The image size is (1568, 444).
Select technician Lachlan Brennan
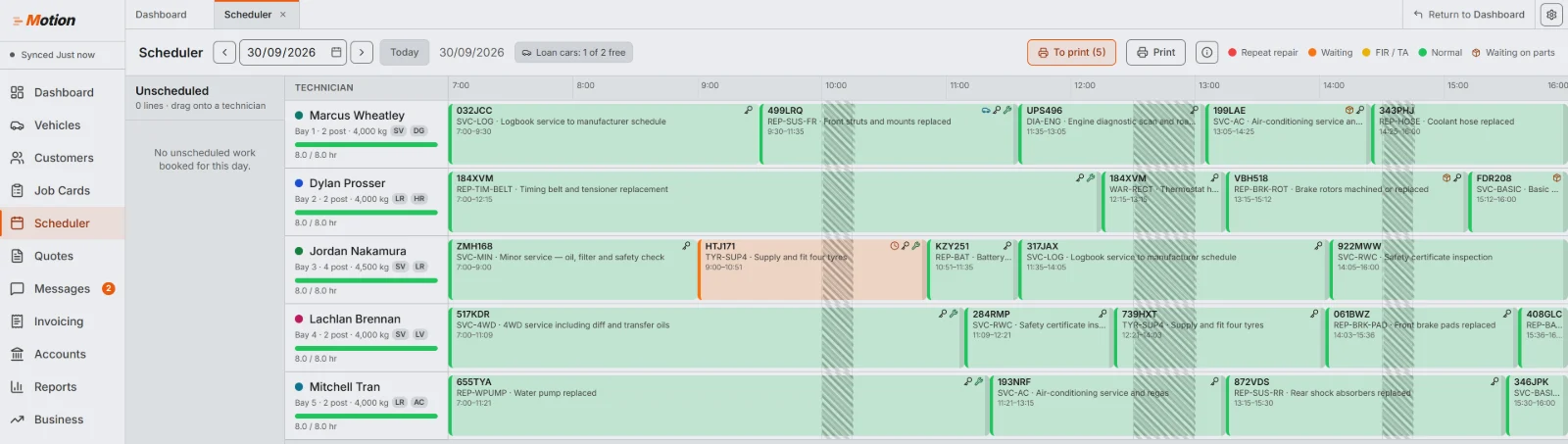point(355,319)
